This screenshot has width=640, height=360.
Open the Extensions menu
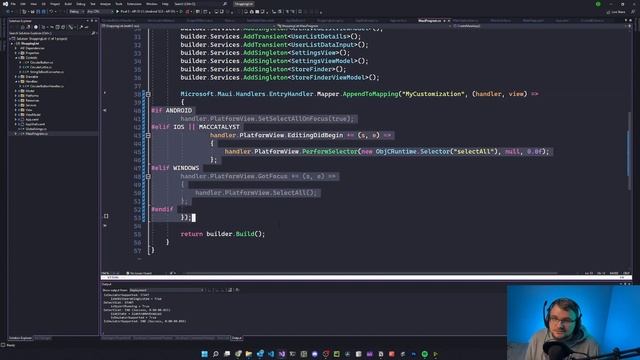134,4
